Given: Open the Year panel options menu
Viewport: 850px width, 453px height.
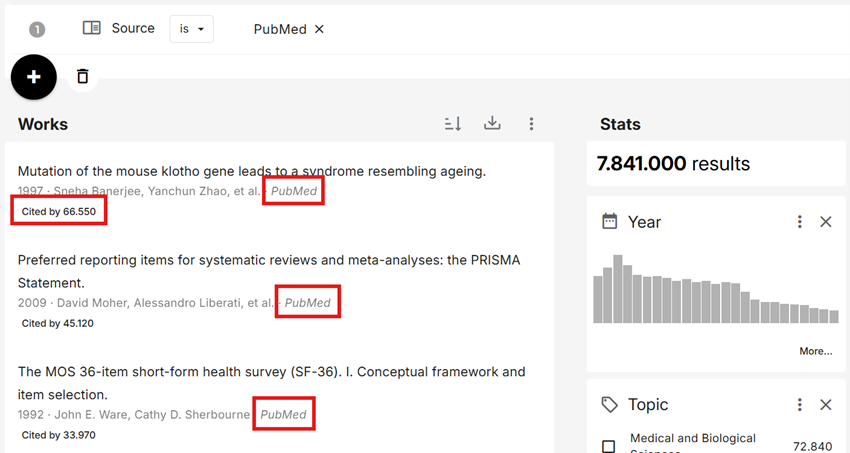Looking at the screenshot, I should pos(799,222).
